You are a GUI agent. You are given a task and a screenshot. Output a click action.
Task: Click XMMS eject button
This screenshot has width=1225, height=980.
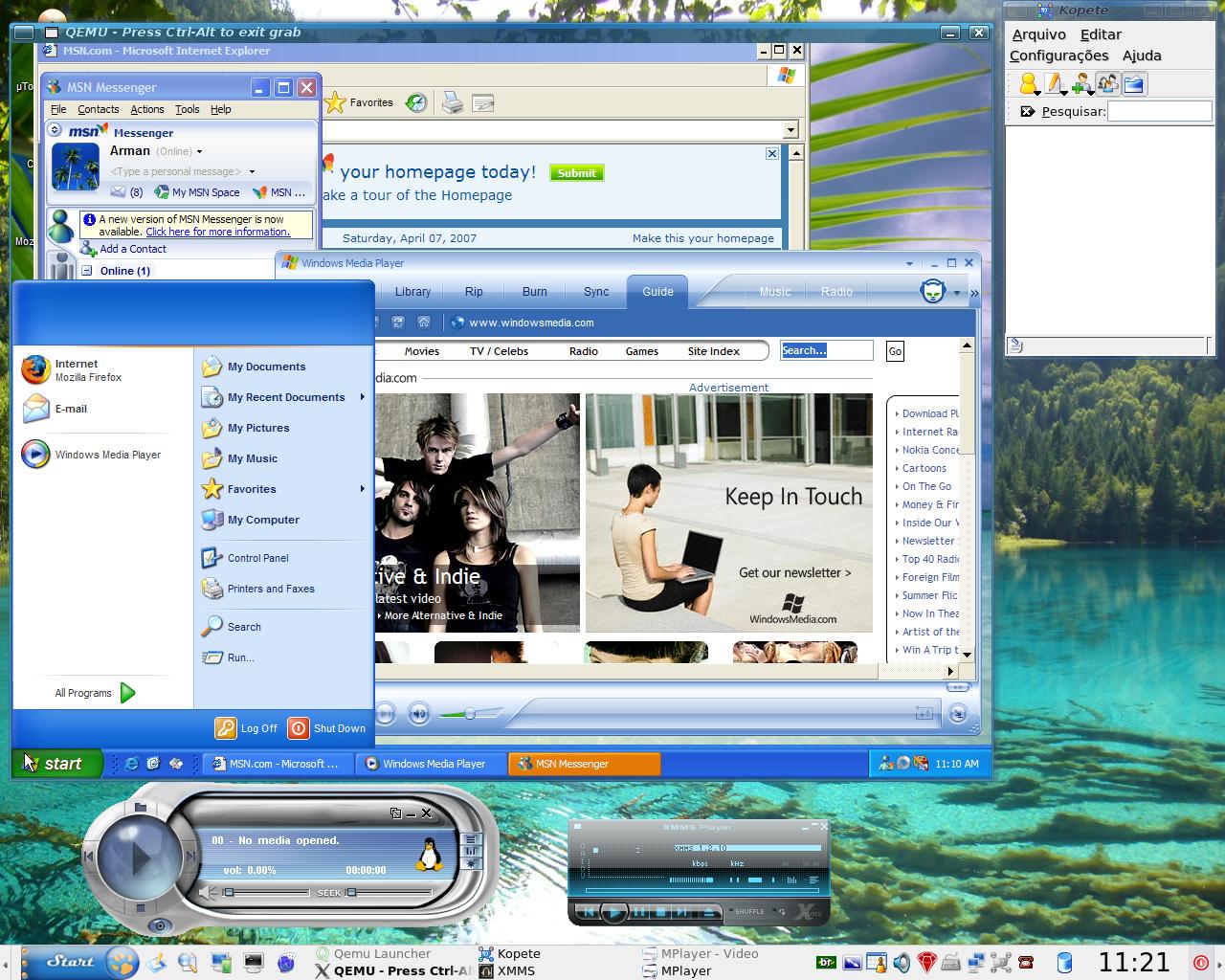click(709, 912)
